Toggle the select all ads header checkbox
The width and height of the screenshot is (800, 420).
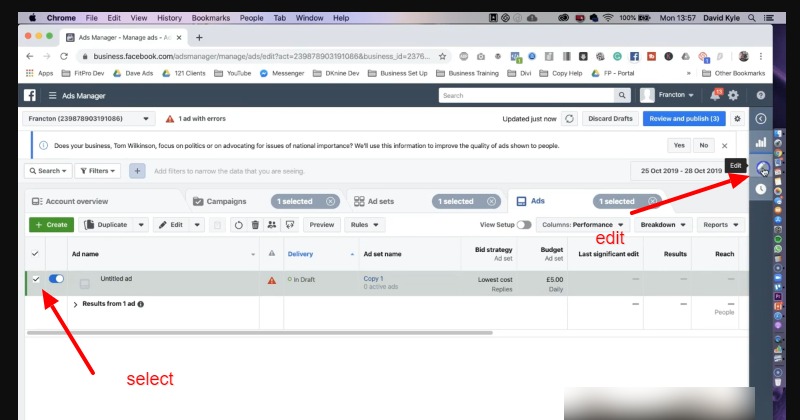[x=35, y=254]
